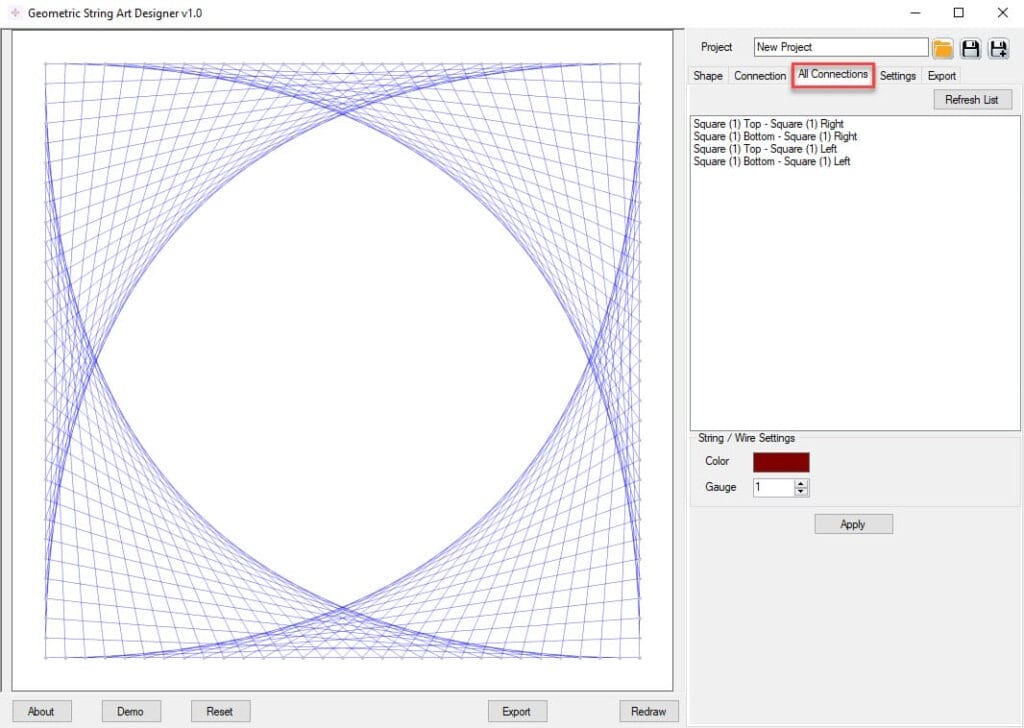Open the dark red string color swatch
Image resolution: width=1024 pixels, height=728 pixels.
click(781, 462)
